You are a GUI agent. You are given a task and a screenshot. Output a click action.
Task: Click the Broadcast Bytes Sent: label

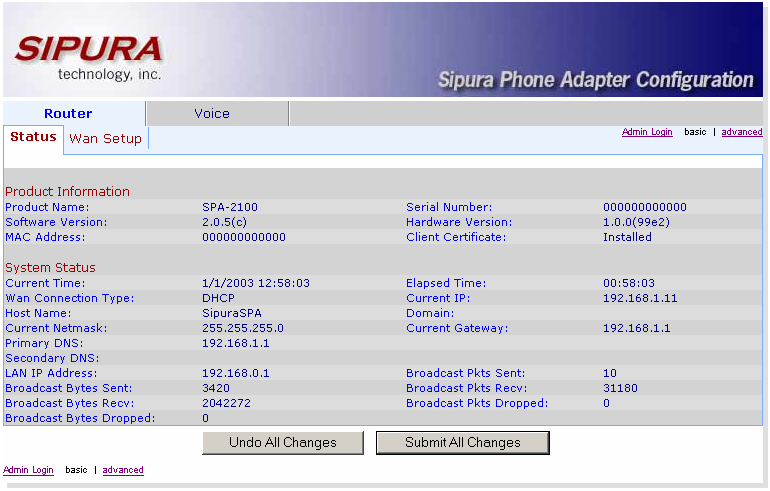point(69,388)
